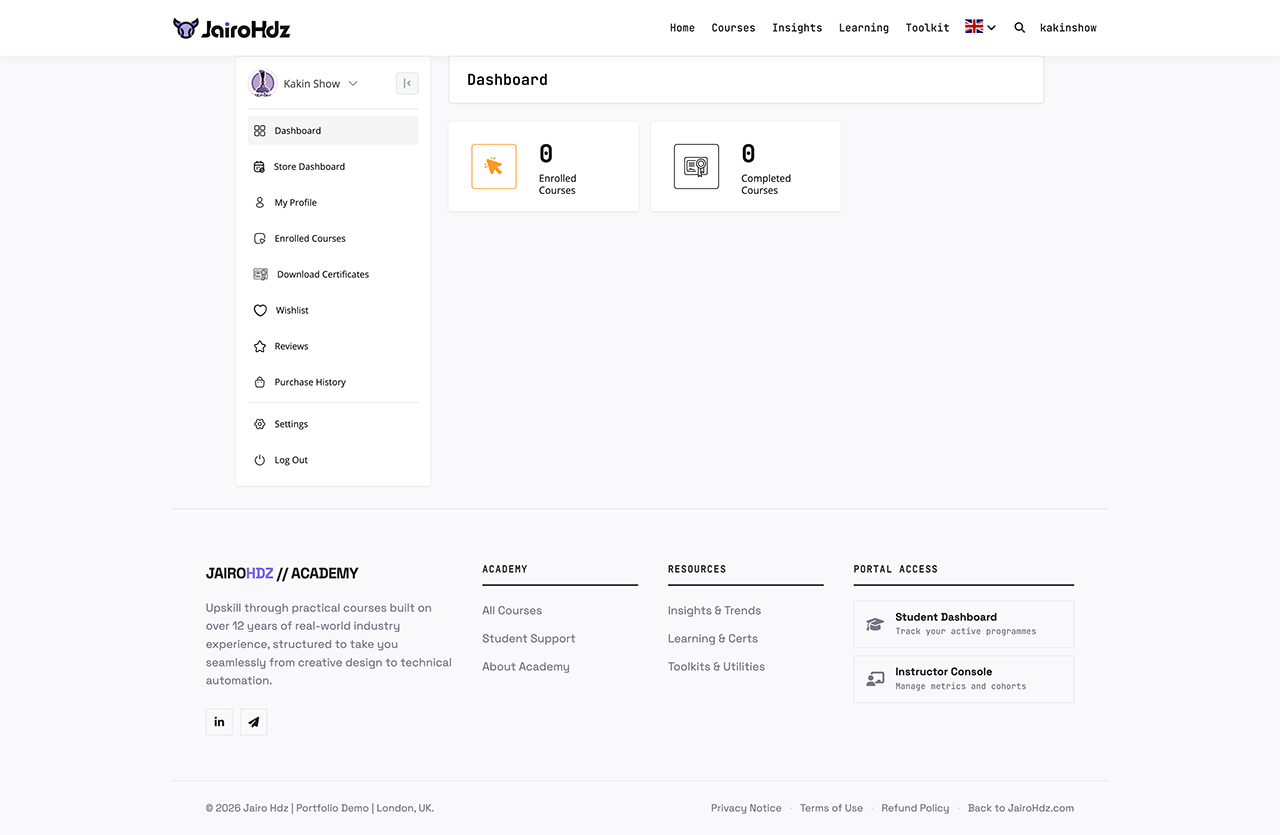Open Purchase History sidebar entry

click(333, 383)
